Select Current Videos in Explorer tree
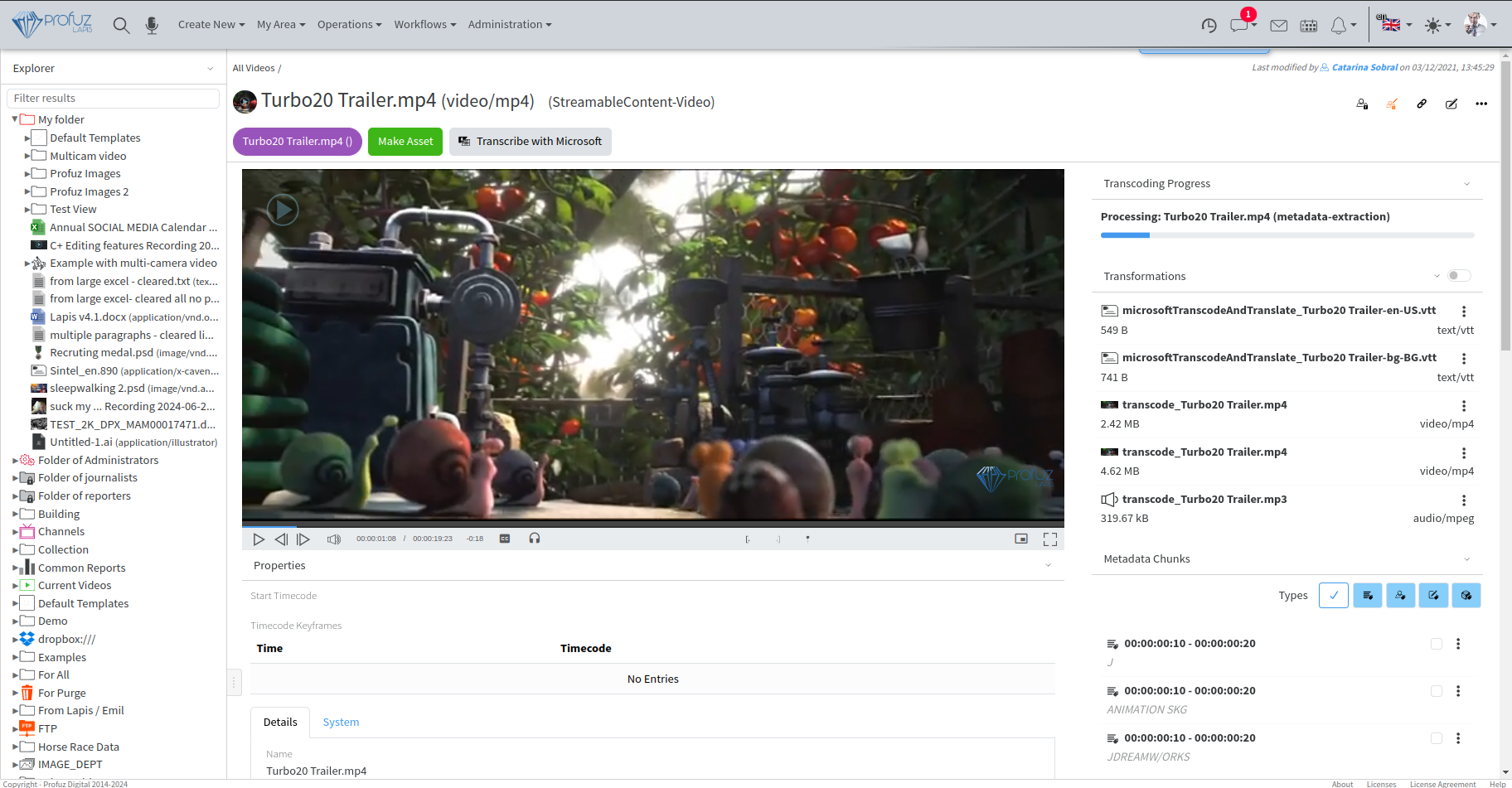This screenshot has width=1512, height=788. pyautogui.click(x=75, y=586)
